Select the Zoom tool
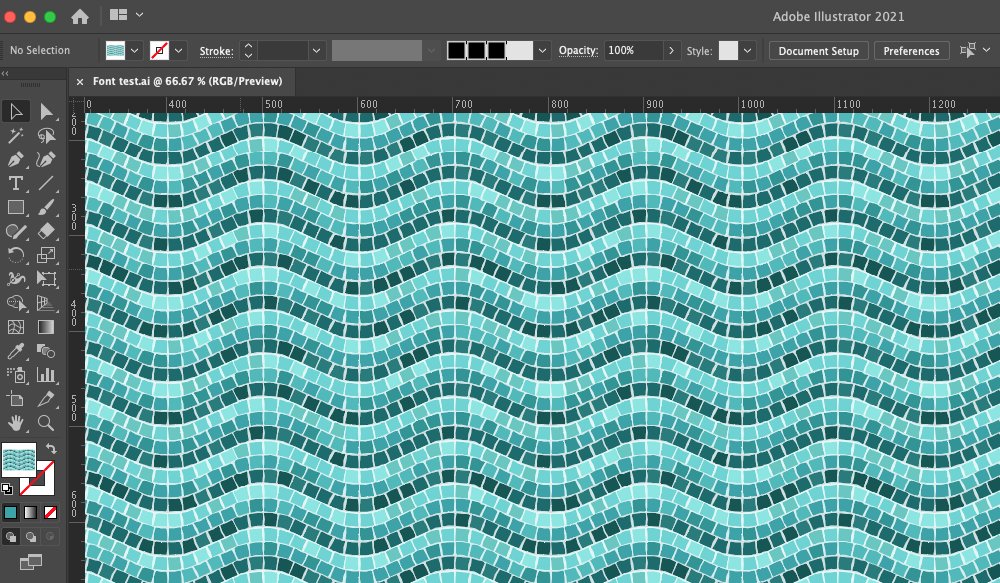The image size is (1000, 583). (45, 421)
